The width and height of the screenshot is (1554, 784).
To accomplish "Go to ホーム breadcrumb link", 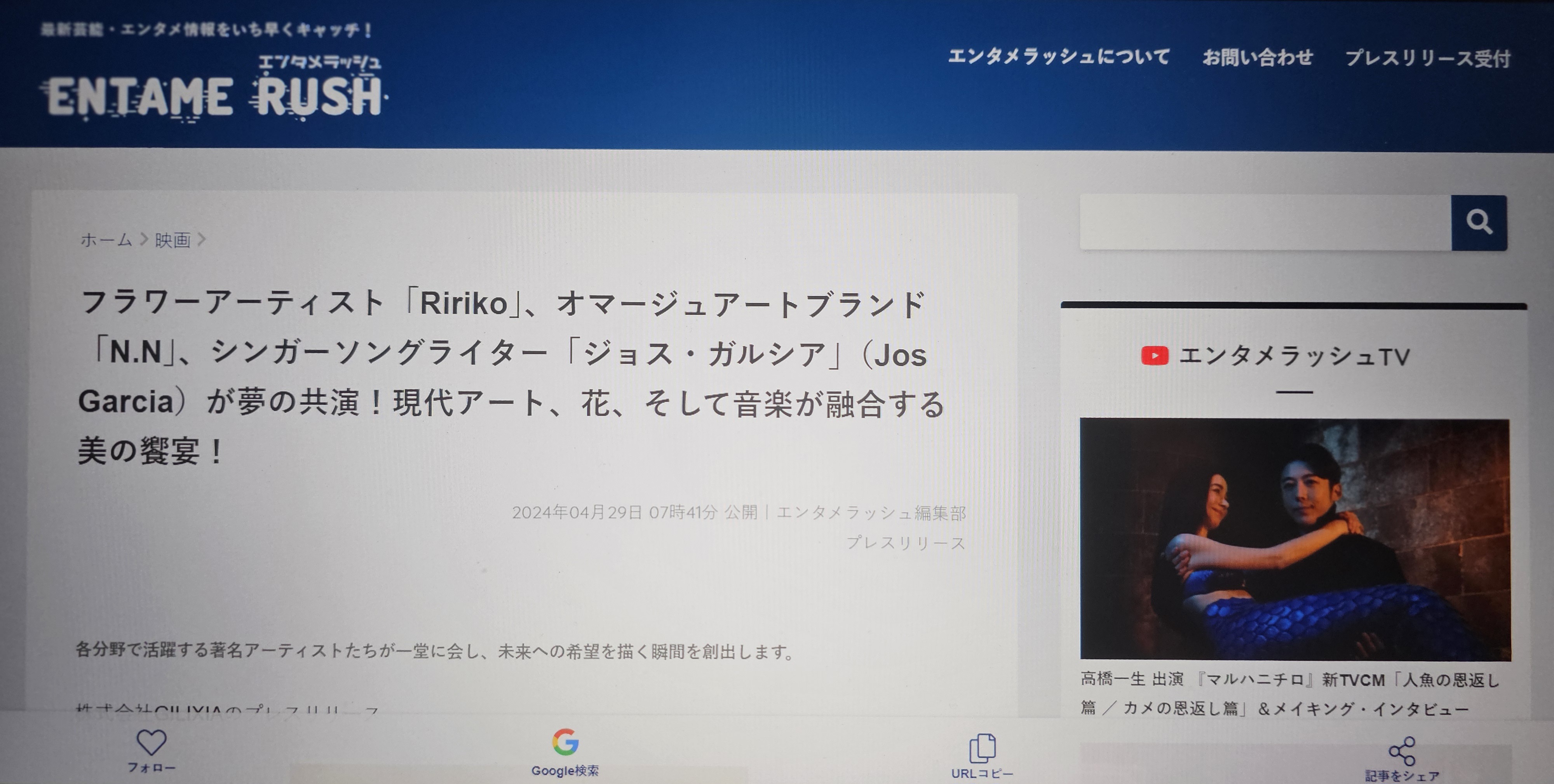I will (106, 240).
